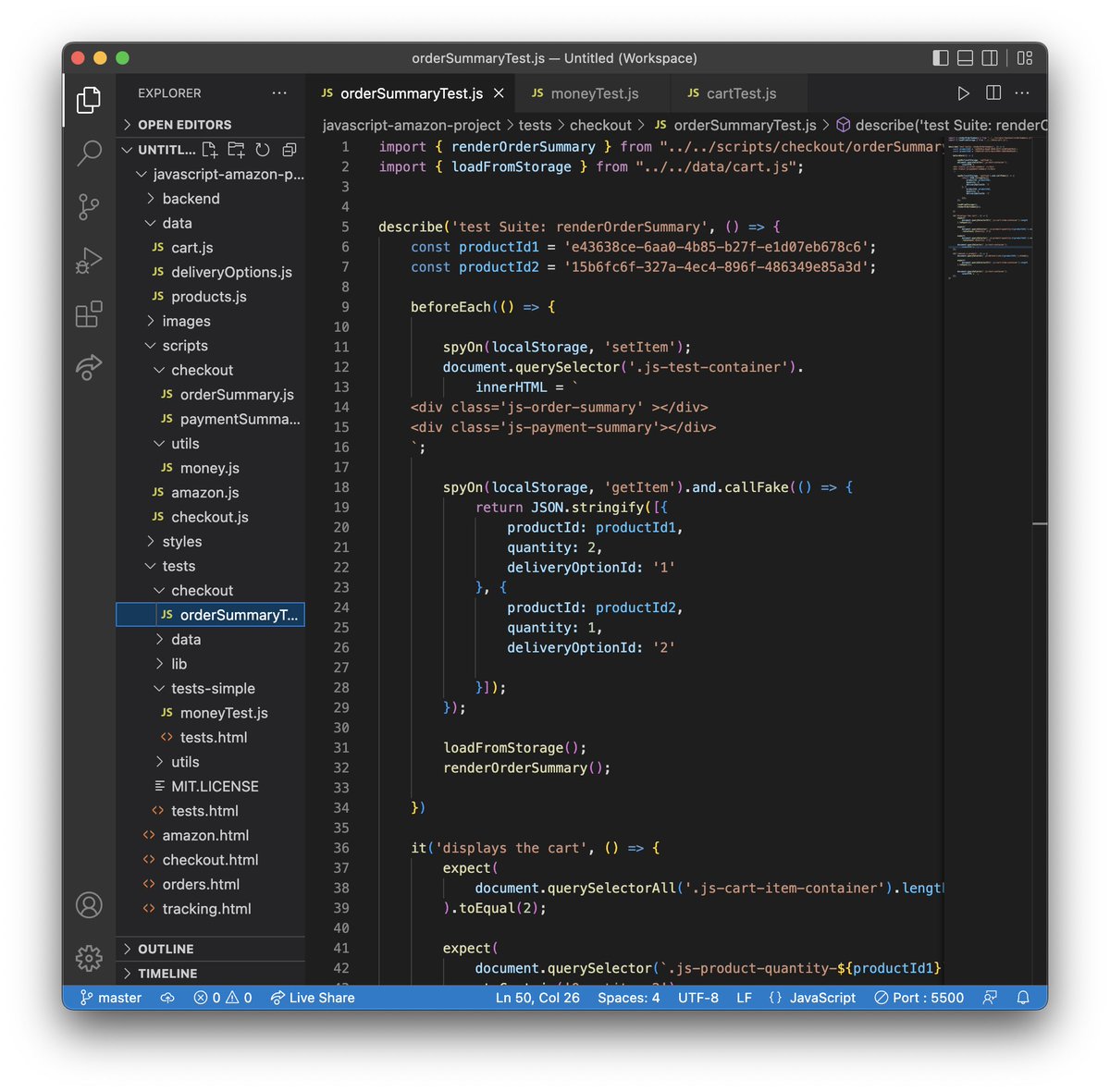Screen dimensions: 1110x1092
Task: Open the Manage gear menu
Action: coord(89,958)
